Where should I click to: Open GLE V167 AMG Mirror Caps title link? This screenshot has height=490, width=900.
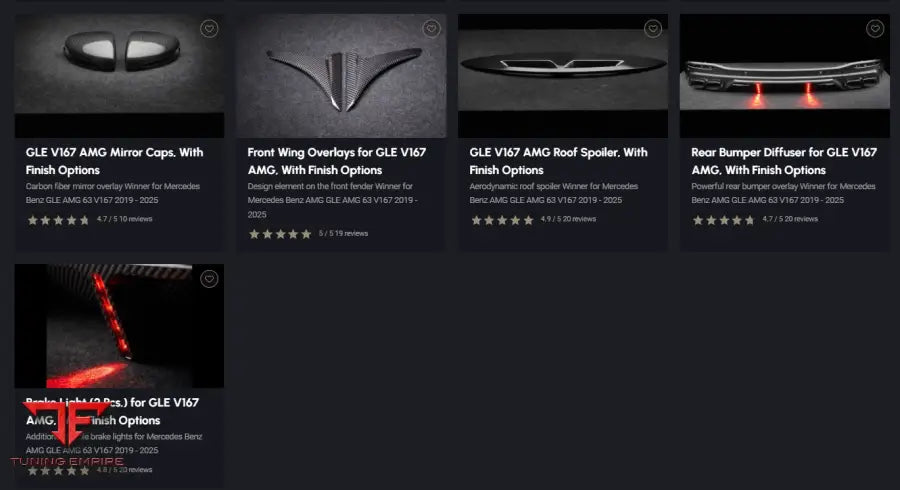pos(114,161)
